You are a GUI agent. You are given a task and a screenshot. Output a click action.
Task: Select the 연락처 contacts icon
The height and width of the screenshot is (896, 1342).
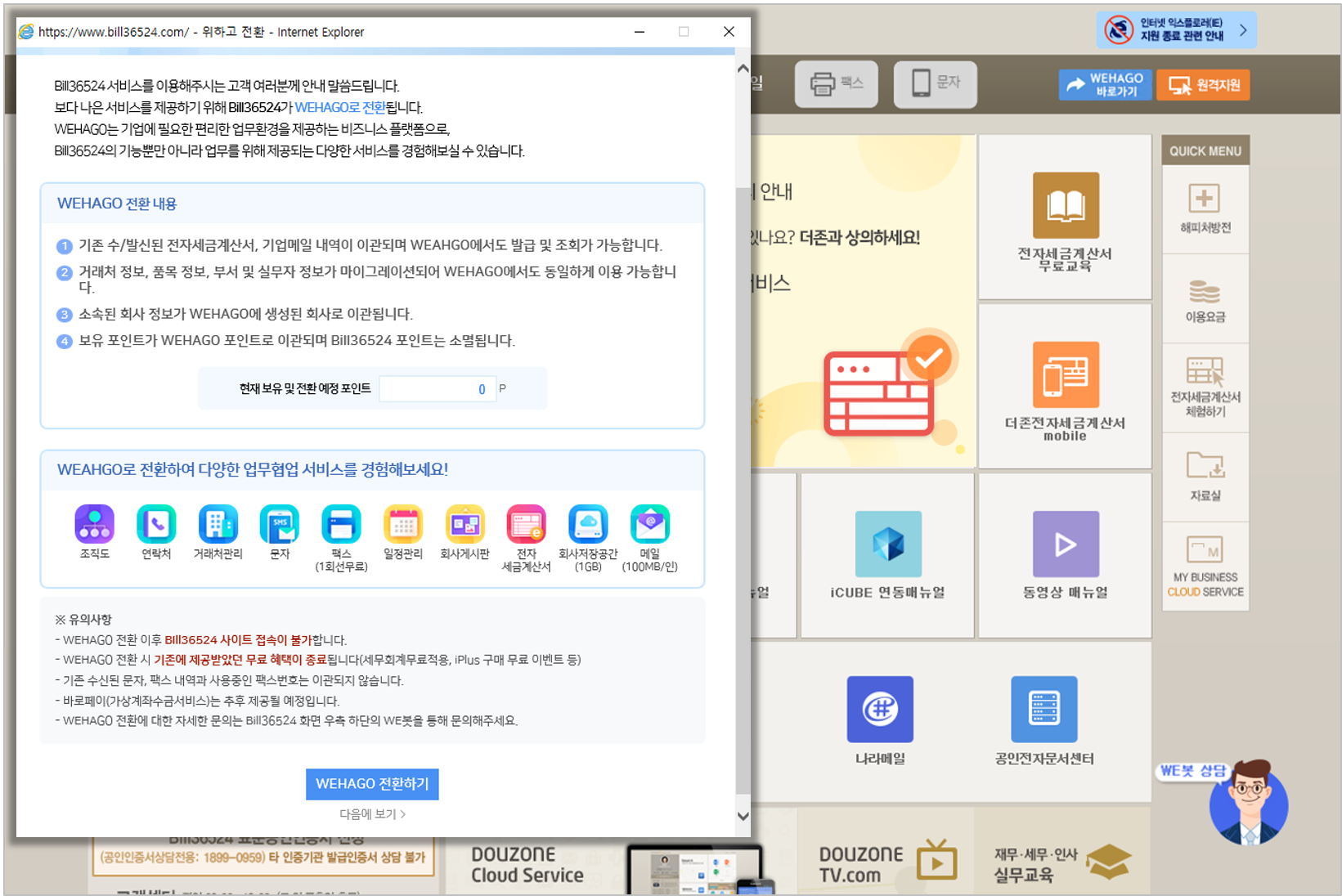[x=156, y=524]
